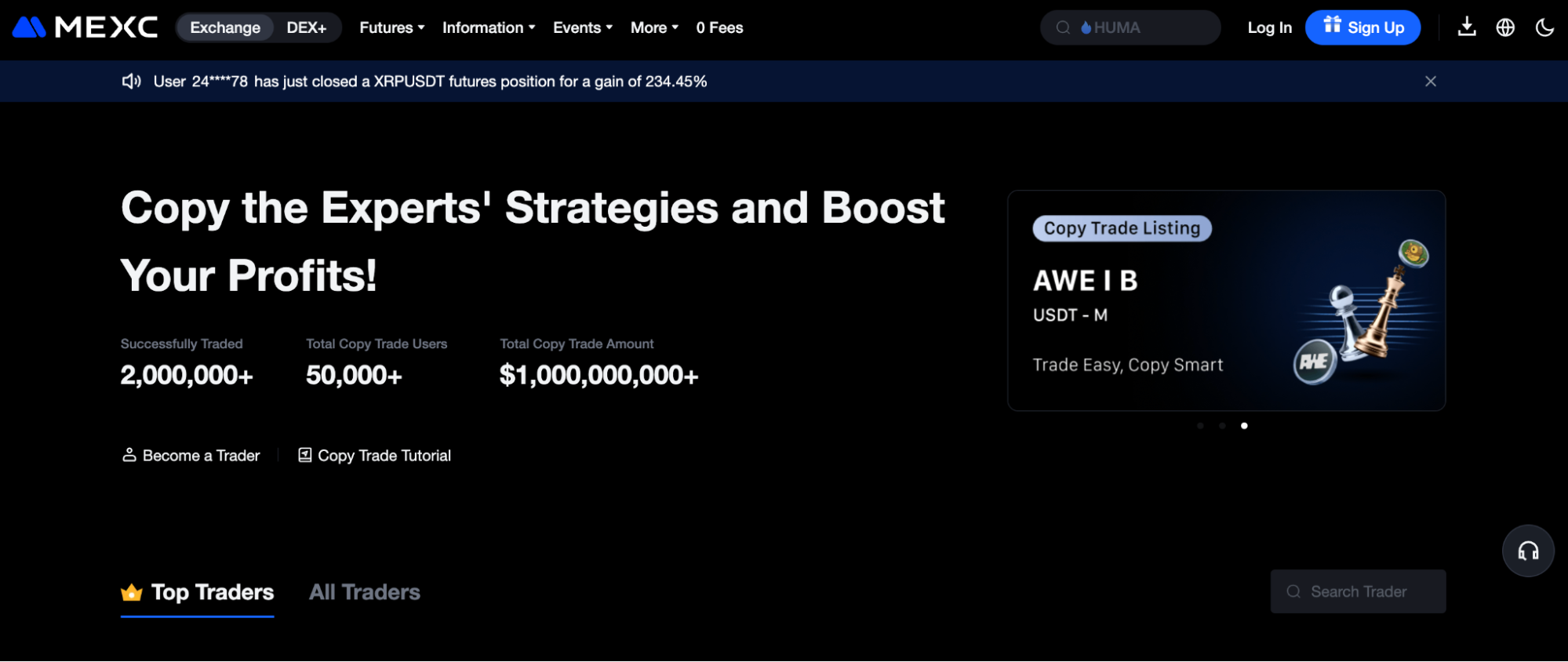This screenshot has height=662, width=1568.
Task: Open the language globe icon
Action: pos(1505,27)
